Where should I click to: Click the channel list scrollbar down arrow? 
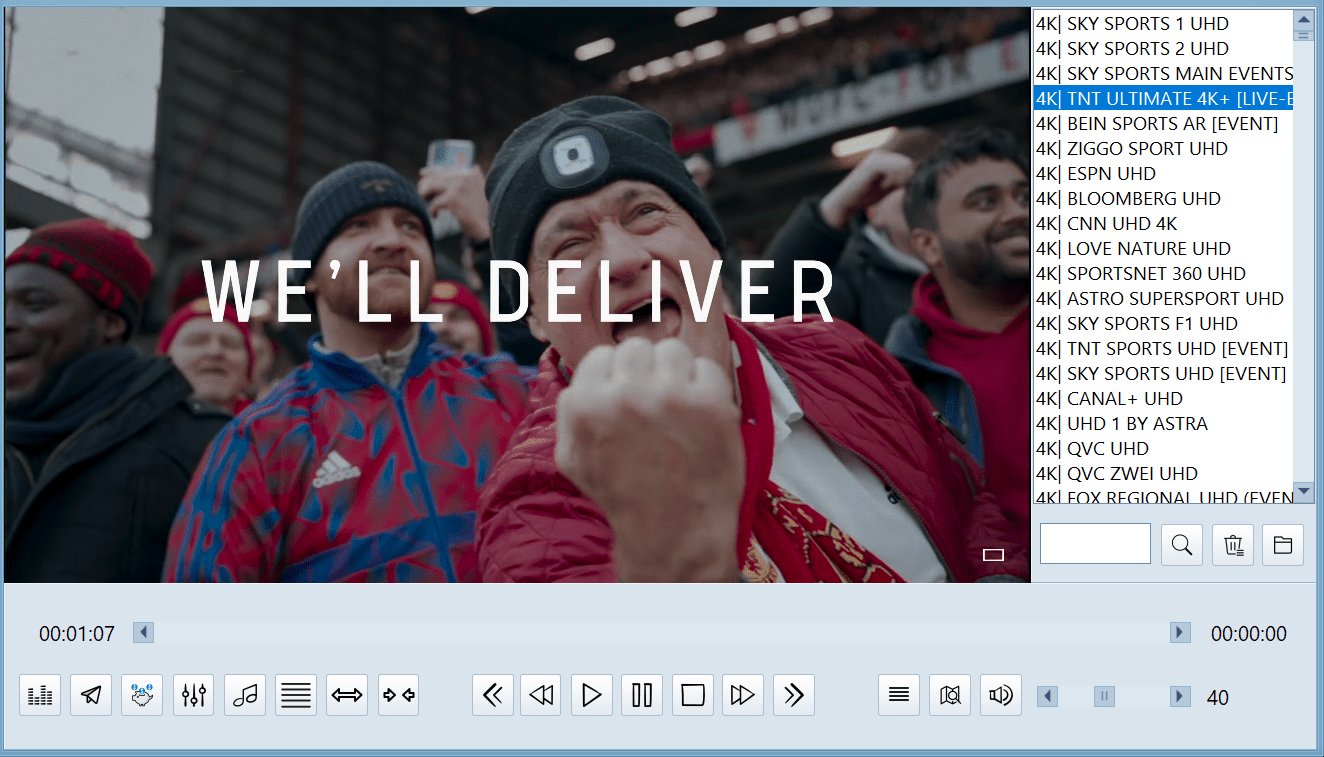coord(1303,491)
